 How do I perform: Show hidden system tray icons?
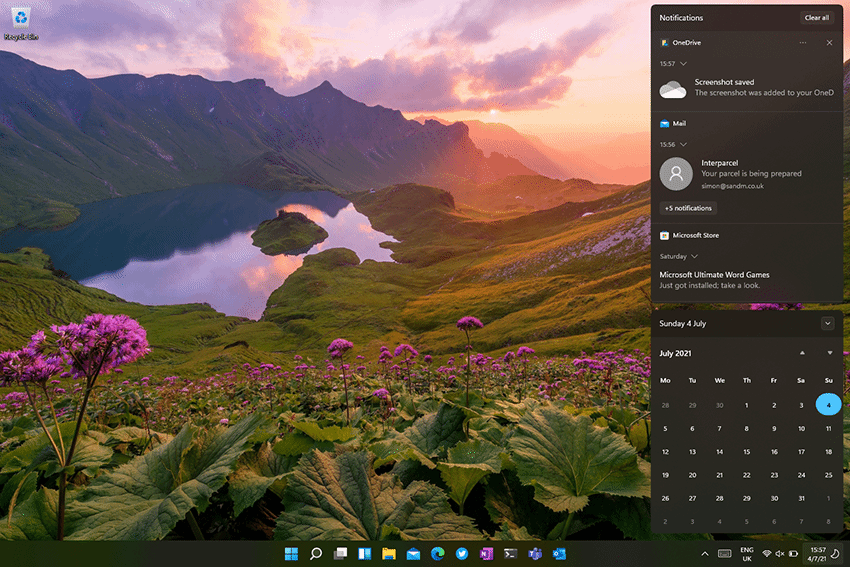click(704, 553)
